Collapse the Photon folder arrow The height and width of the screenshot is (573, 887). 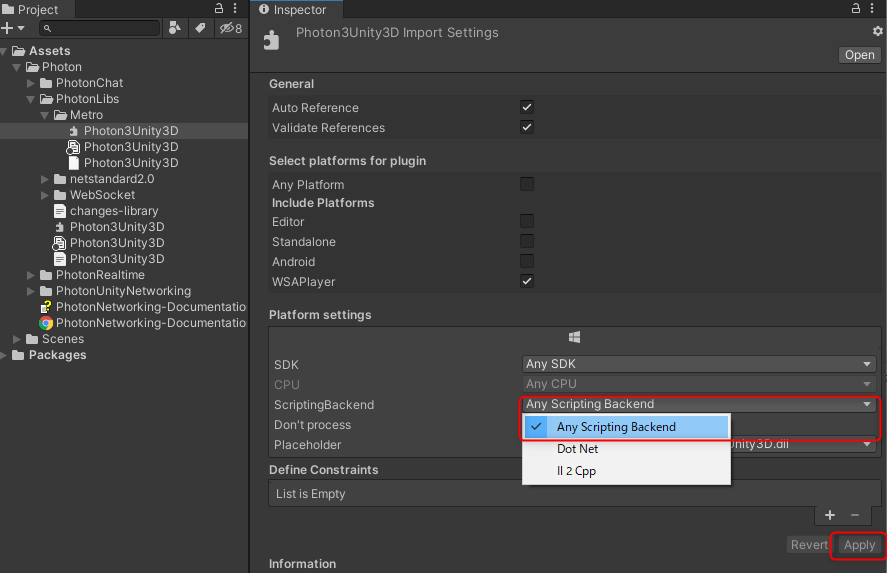[17, 67]
